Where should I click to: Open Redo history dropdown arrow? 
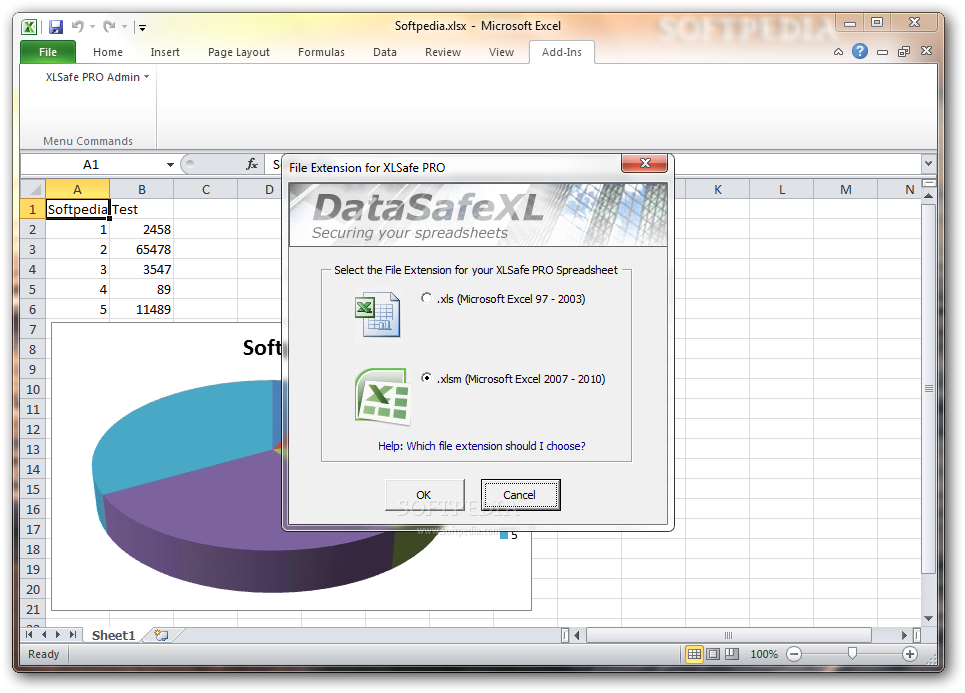tap(124, 26)
